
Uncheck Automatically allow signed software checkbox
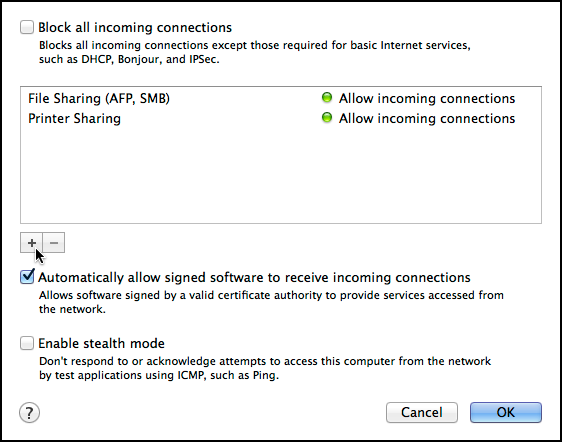point(27,277)
